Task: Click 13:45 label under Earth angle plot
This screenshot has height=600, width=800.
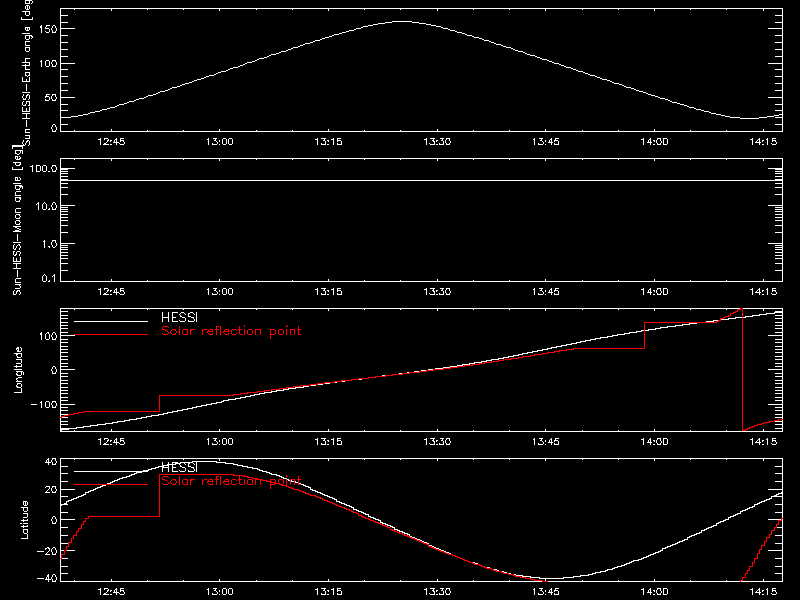Action: click(x=546, y=142)
